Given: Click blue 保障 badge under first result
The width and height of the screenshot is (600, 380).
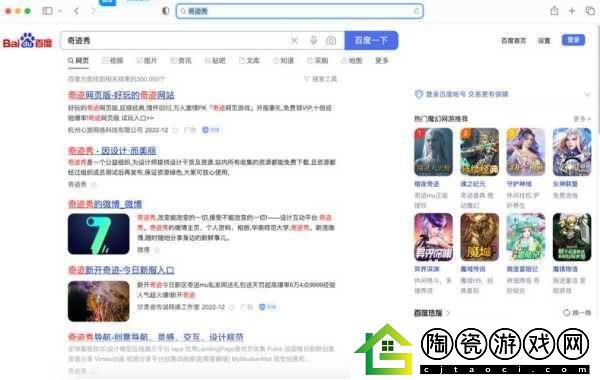Looking at the screenshot, I should 211,130.
